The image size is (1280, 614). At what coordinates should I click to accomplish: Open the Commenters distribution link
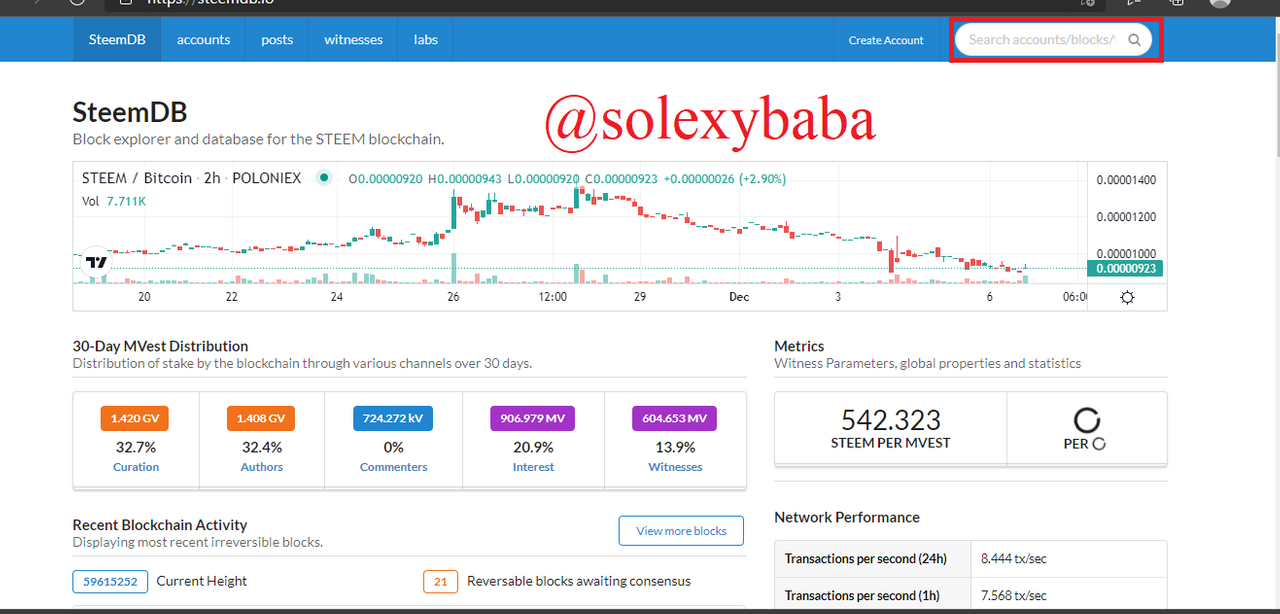[x=393, y=467]
